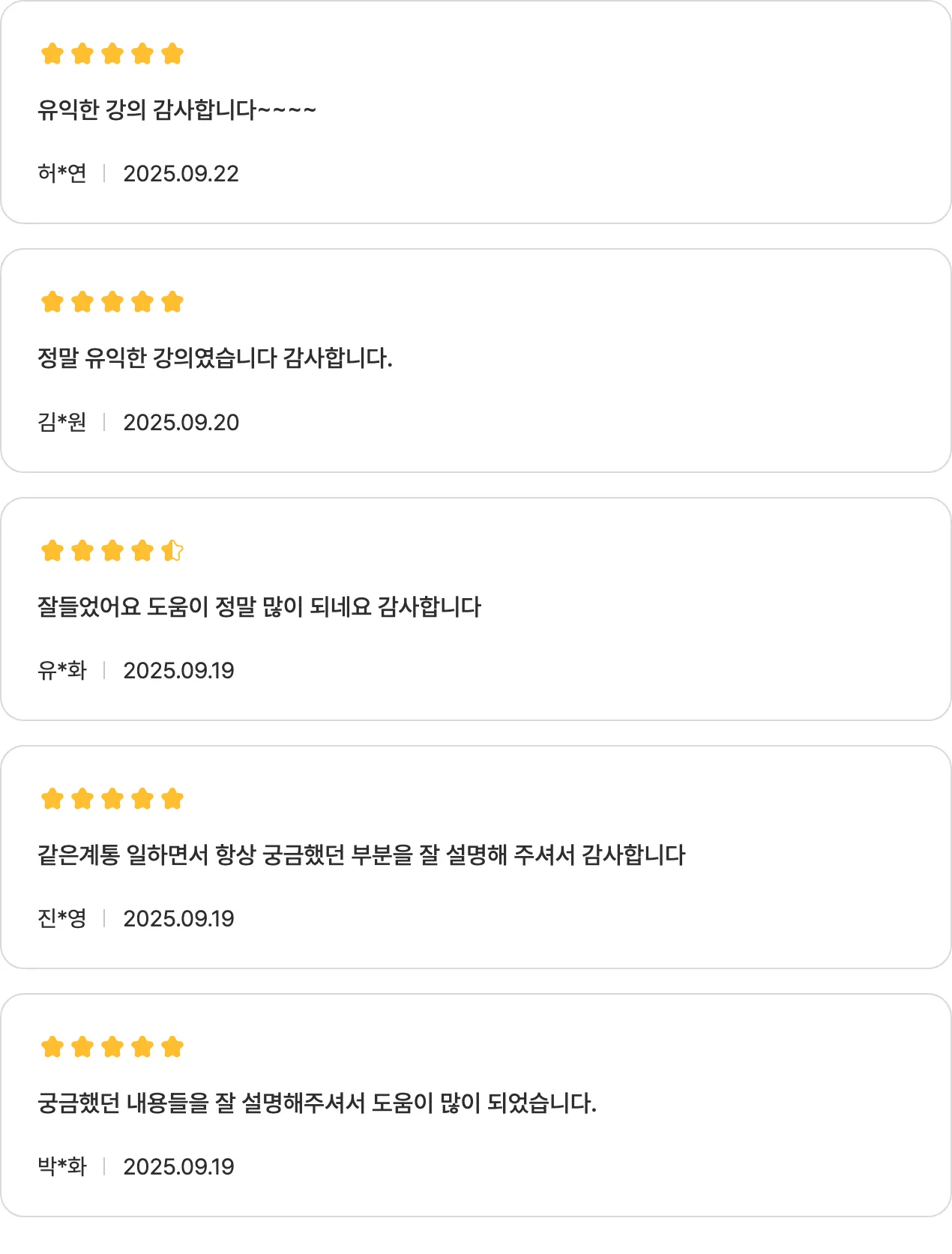Click the first star in 박*화's rating
This screenshot has width=952, height=1254.
[52, 1047]
